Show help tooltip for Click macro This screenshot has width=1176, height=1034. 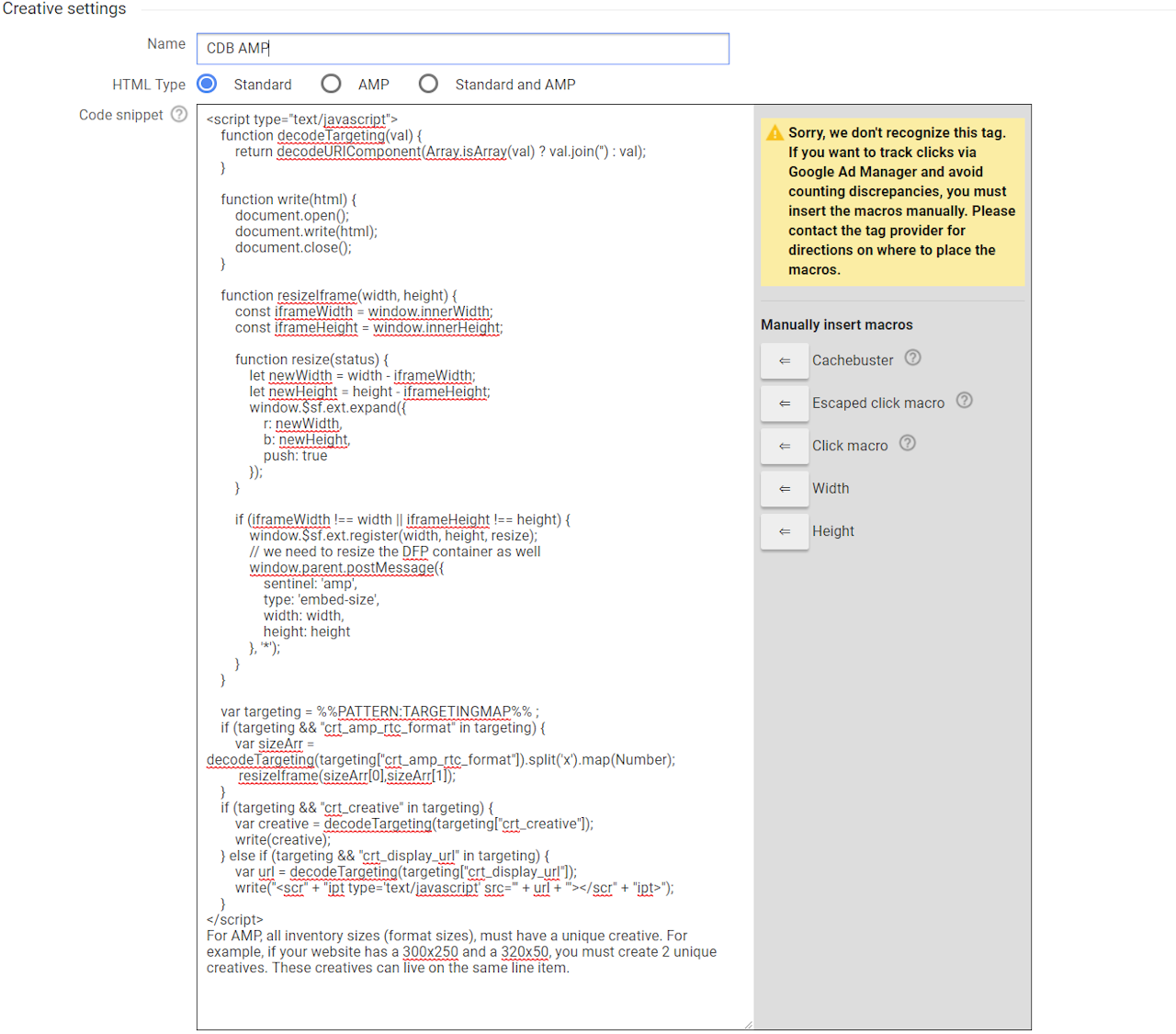[x=908, y=443]
